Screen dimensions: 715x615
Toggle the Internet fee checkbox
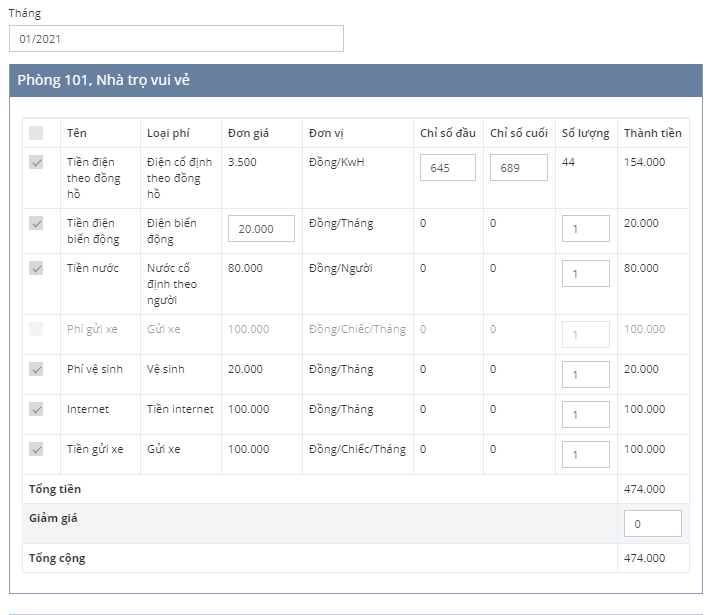(36, 409)
